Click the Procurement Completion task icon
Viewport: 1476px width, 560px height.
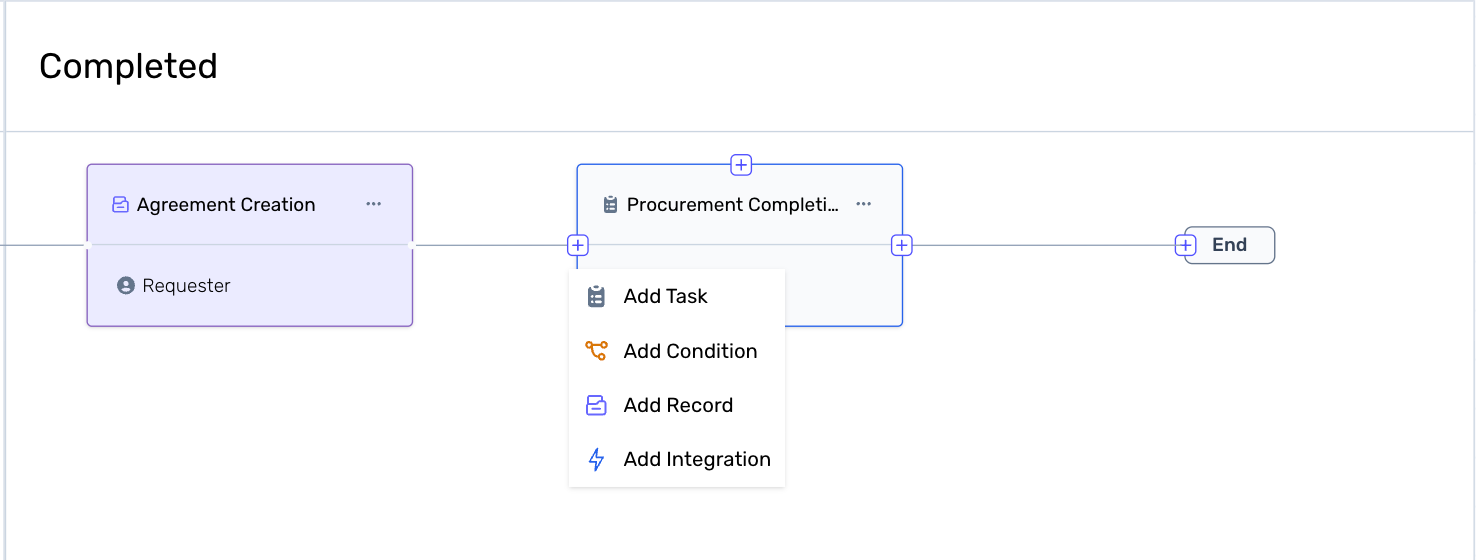(x=610, y=205)
